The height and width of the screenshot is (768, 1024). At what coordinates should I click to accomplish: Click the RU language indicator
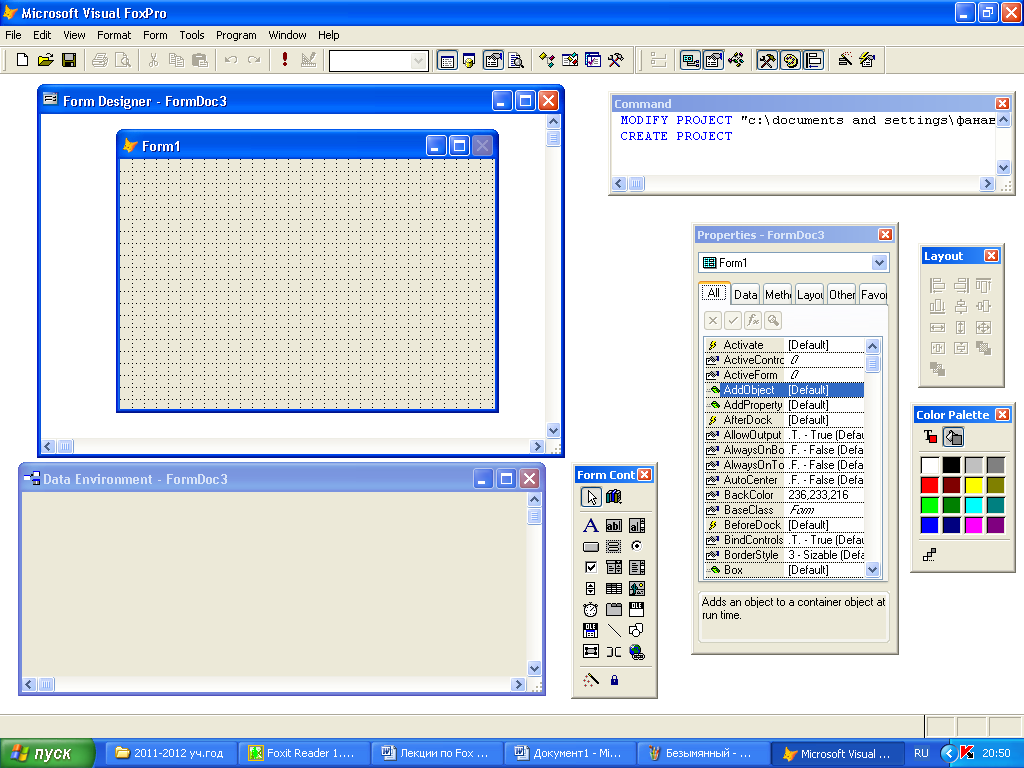[x=921, y=753]
